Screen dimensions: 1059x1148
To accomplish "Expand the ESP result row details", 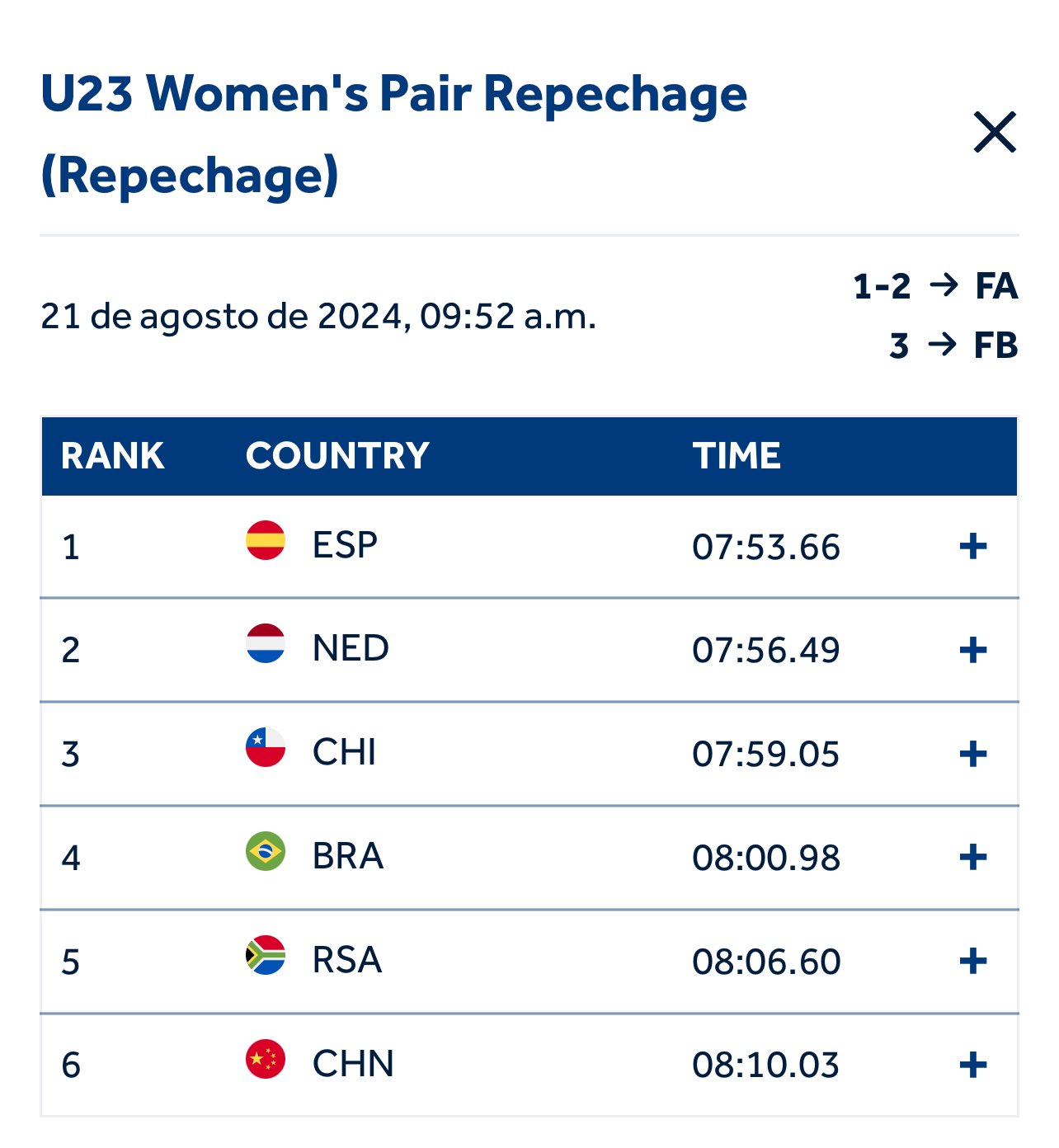I will [973, 547].
